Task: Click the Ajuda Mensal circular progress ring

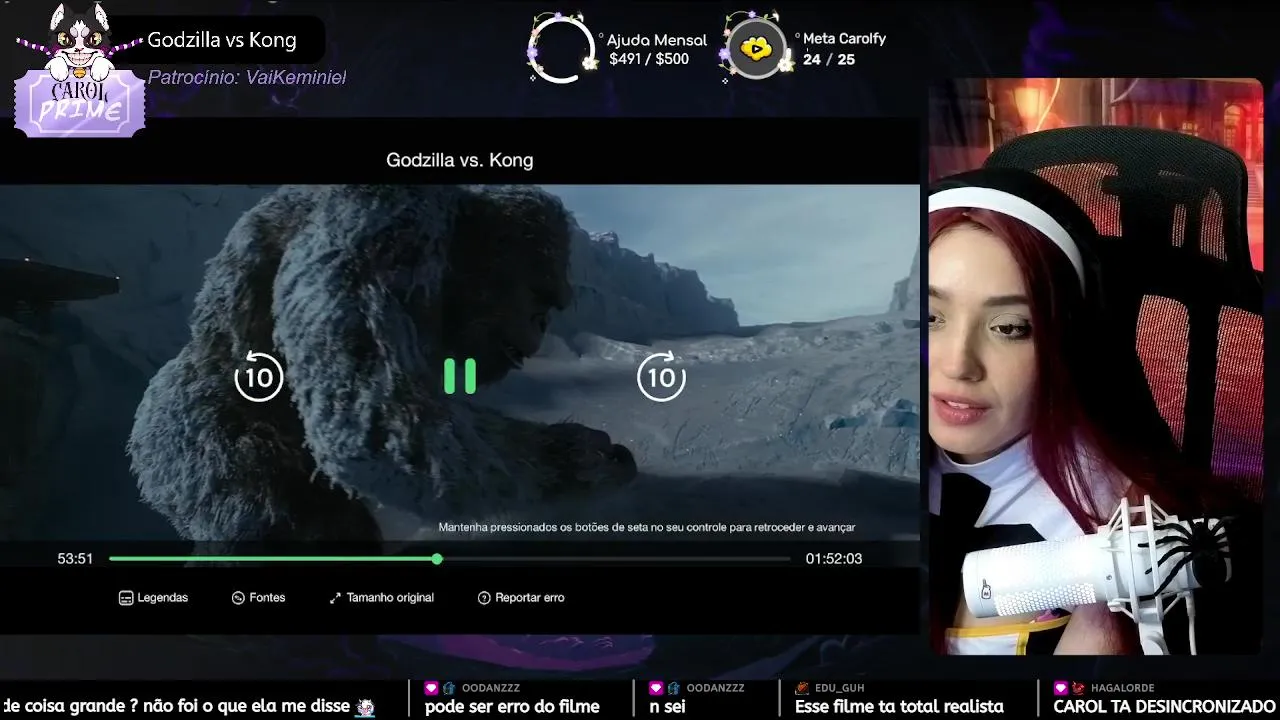Action: click(x=561, y=48)
